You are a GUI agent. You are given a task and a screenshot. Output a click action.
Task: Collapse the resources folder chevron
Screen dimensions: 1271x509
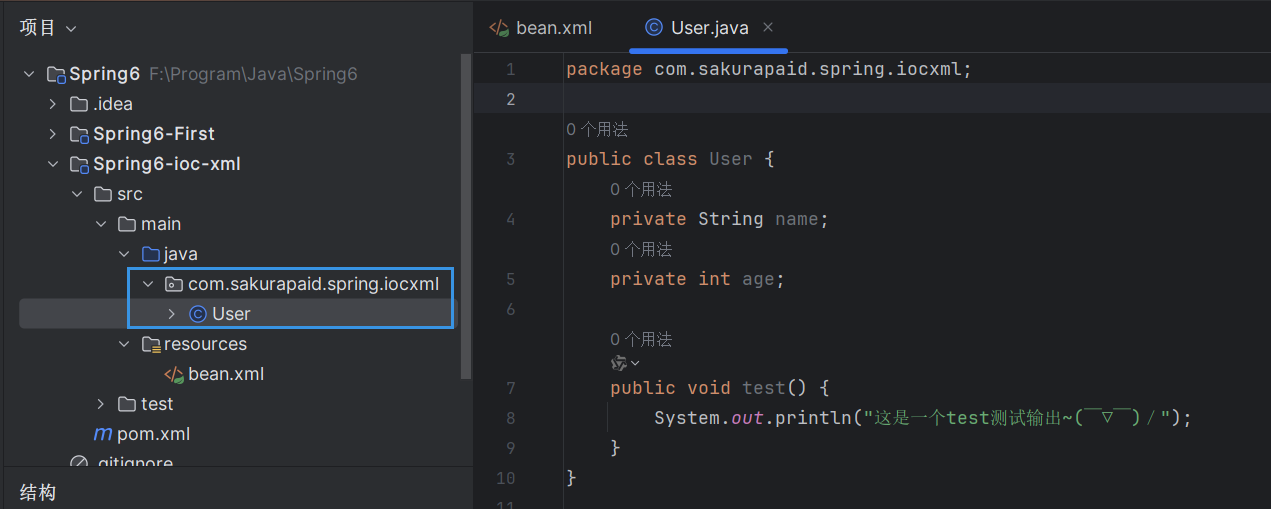[125, 344]
